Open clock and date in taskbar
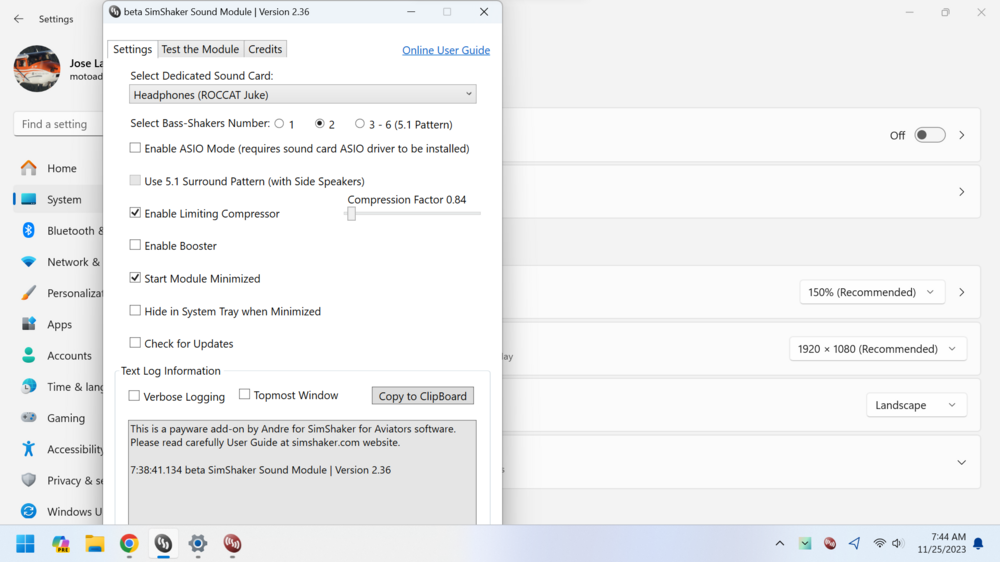 tap(942, 544)
